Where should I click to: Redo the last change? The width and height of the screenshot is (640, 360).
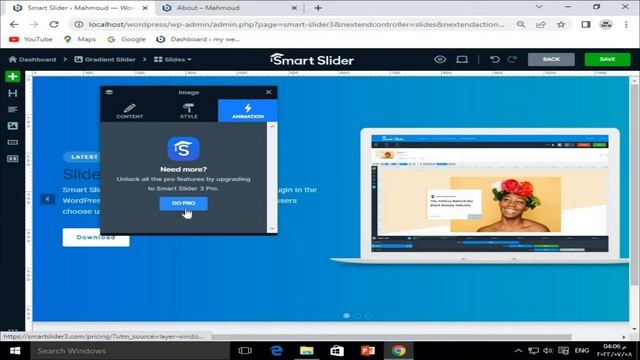512,60
